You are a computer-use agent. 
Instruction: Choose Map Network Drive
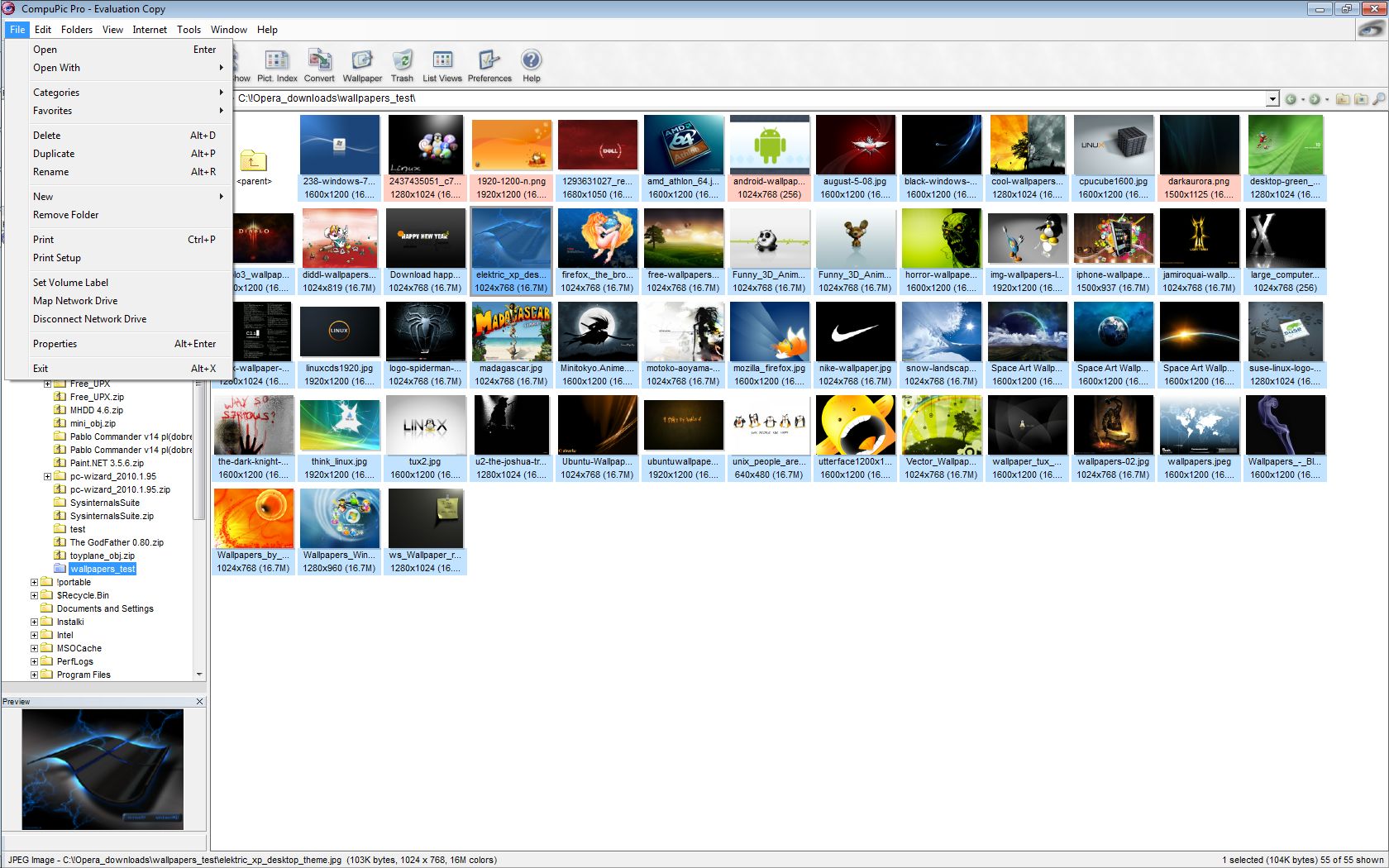click(x=119, y=301)
